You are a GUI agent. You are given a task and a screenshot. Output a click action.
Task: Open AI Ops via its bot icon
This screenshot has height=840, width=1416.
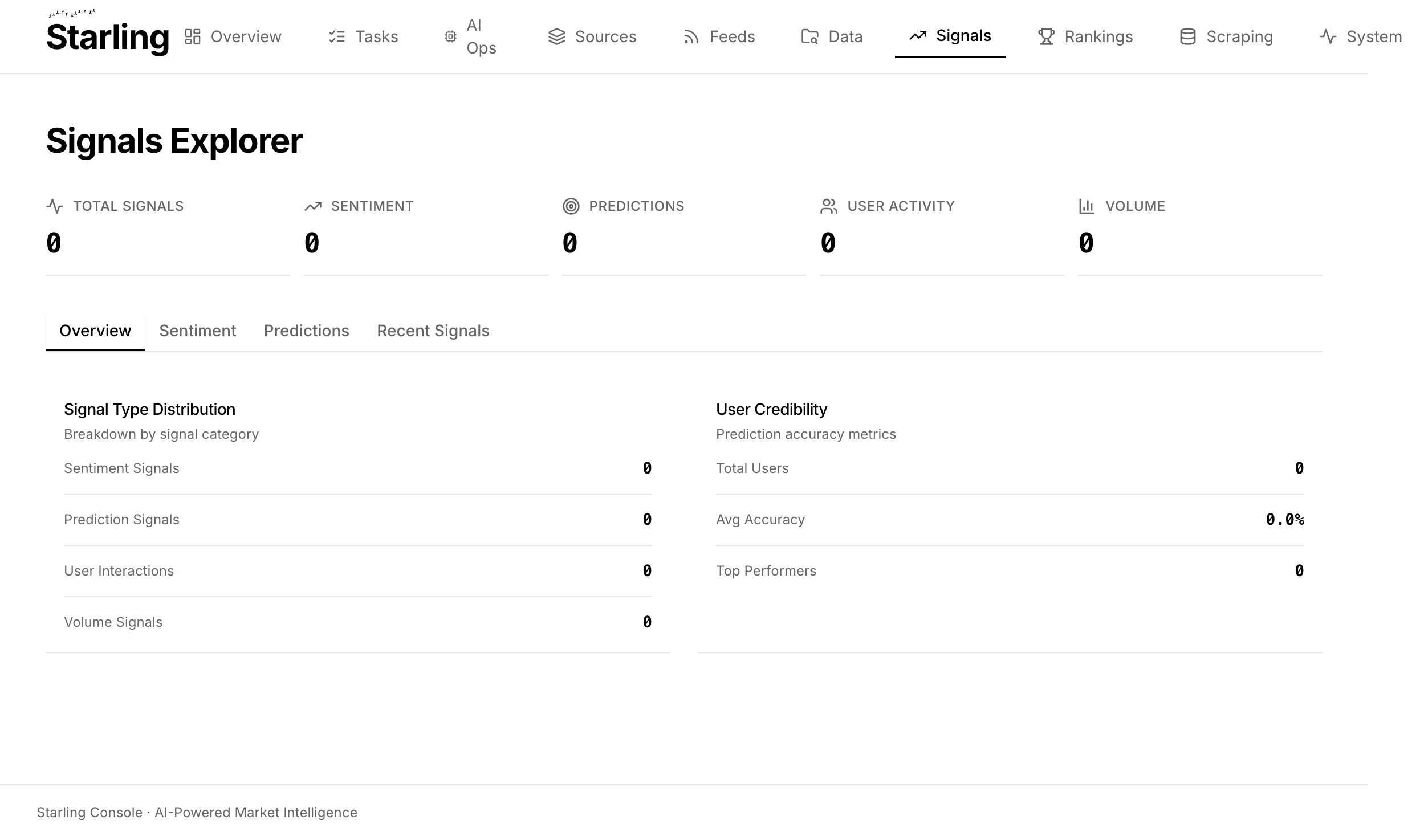coord(450,36)
